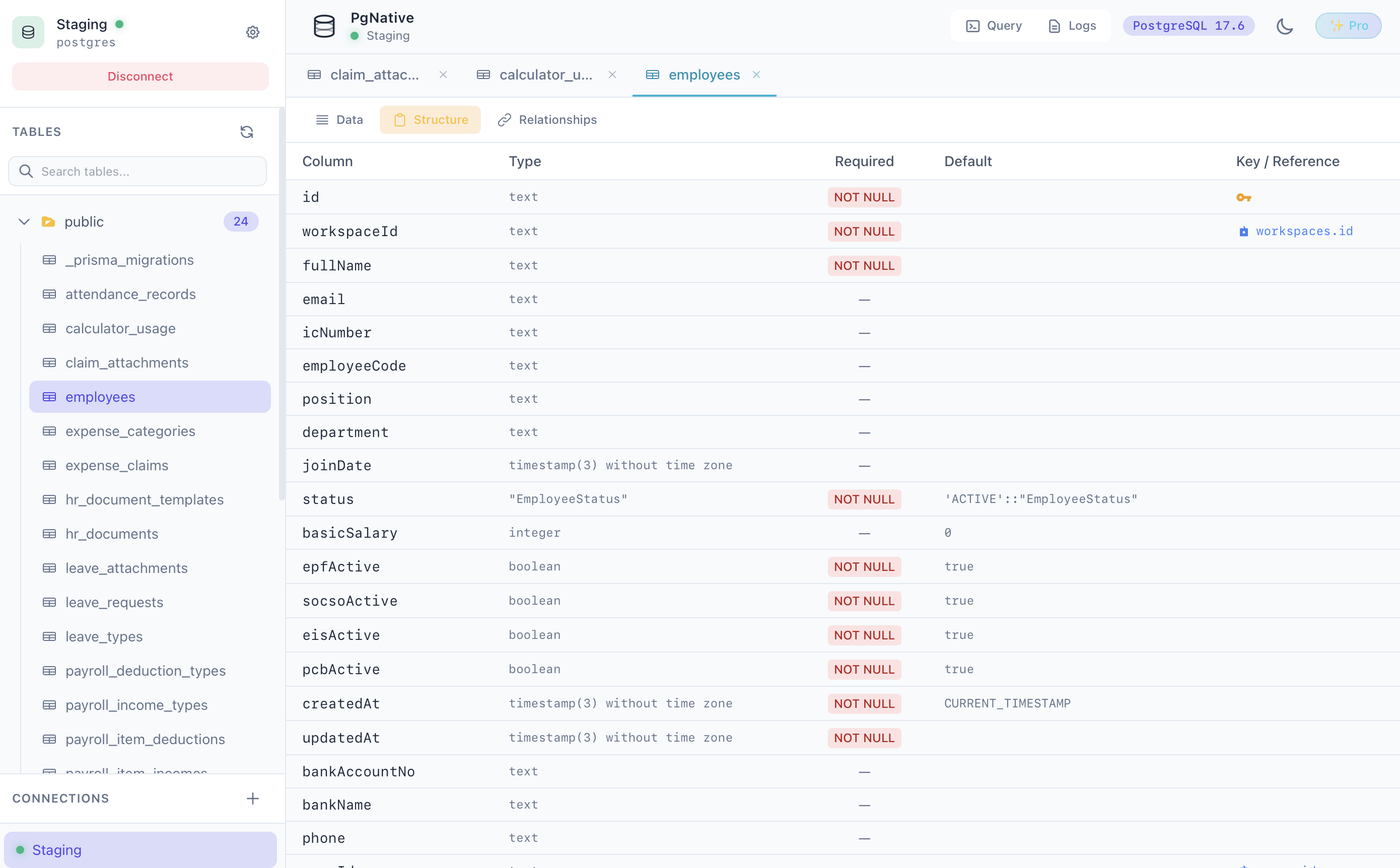The image size is (1400, 868).
Task: Open the Relationships view
Action: click(x=546, y=120)
